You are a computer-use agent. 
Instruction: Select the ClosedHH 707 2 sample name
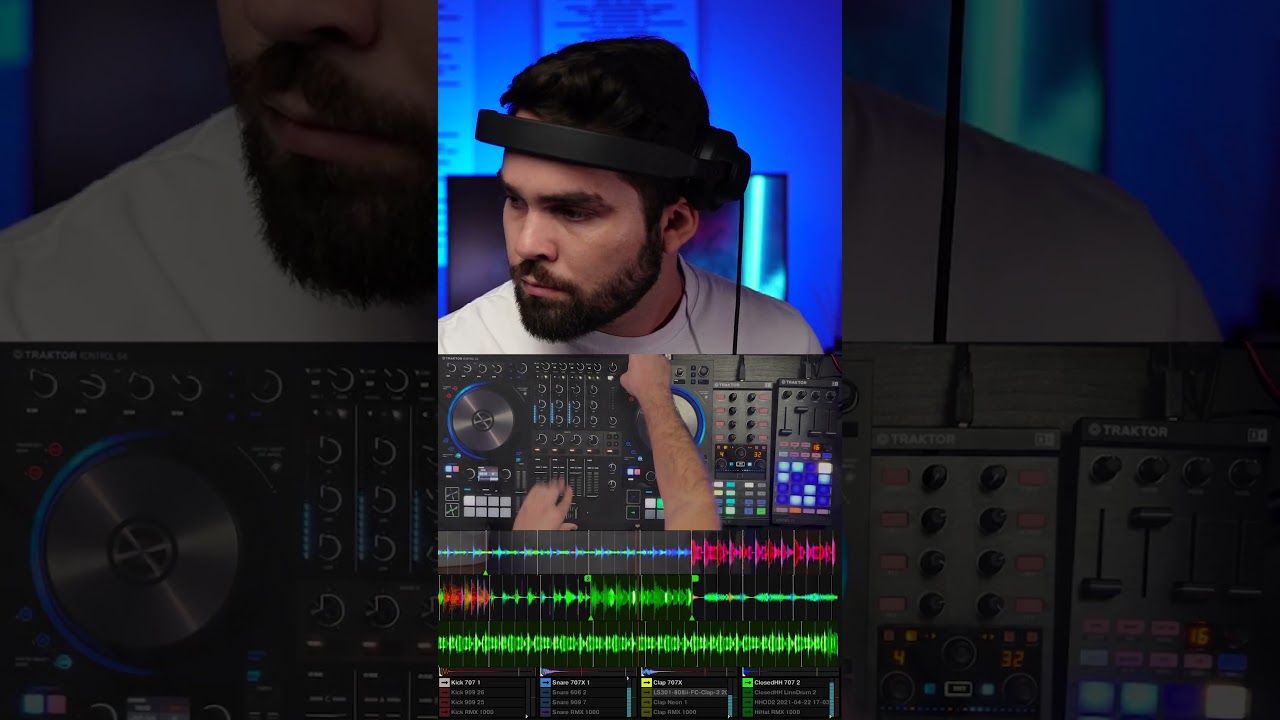point(777,683)
